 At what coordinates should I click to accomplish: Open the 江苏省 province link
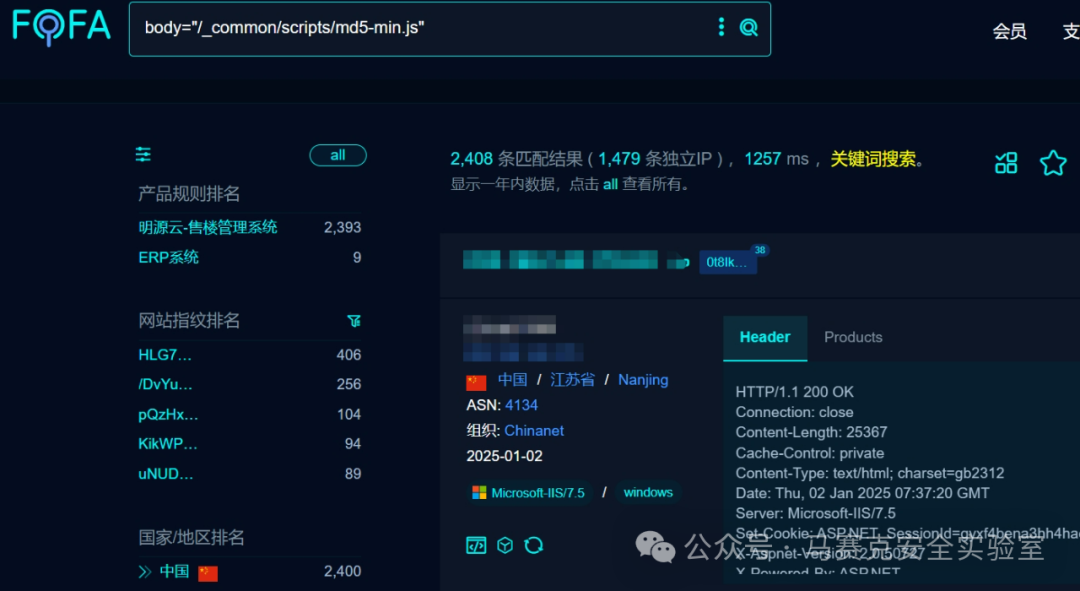pyautogui.click(x=572, y=380)
